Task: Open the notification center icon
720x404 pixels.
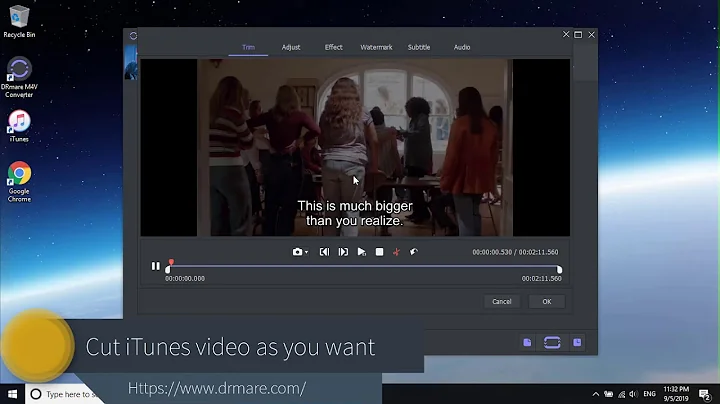Action: [705, 394]
